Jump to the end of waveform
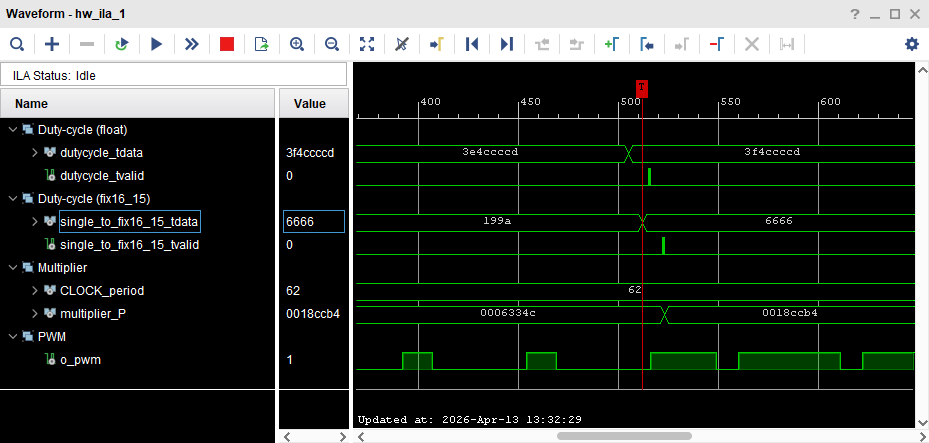 507,44
